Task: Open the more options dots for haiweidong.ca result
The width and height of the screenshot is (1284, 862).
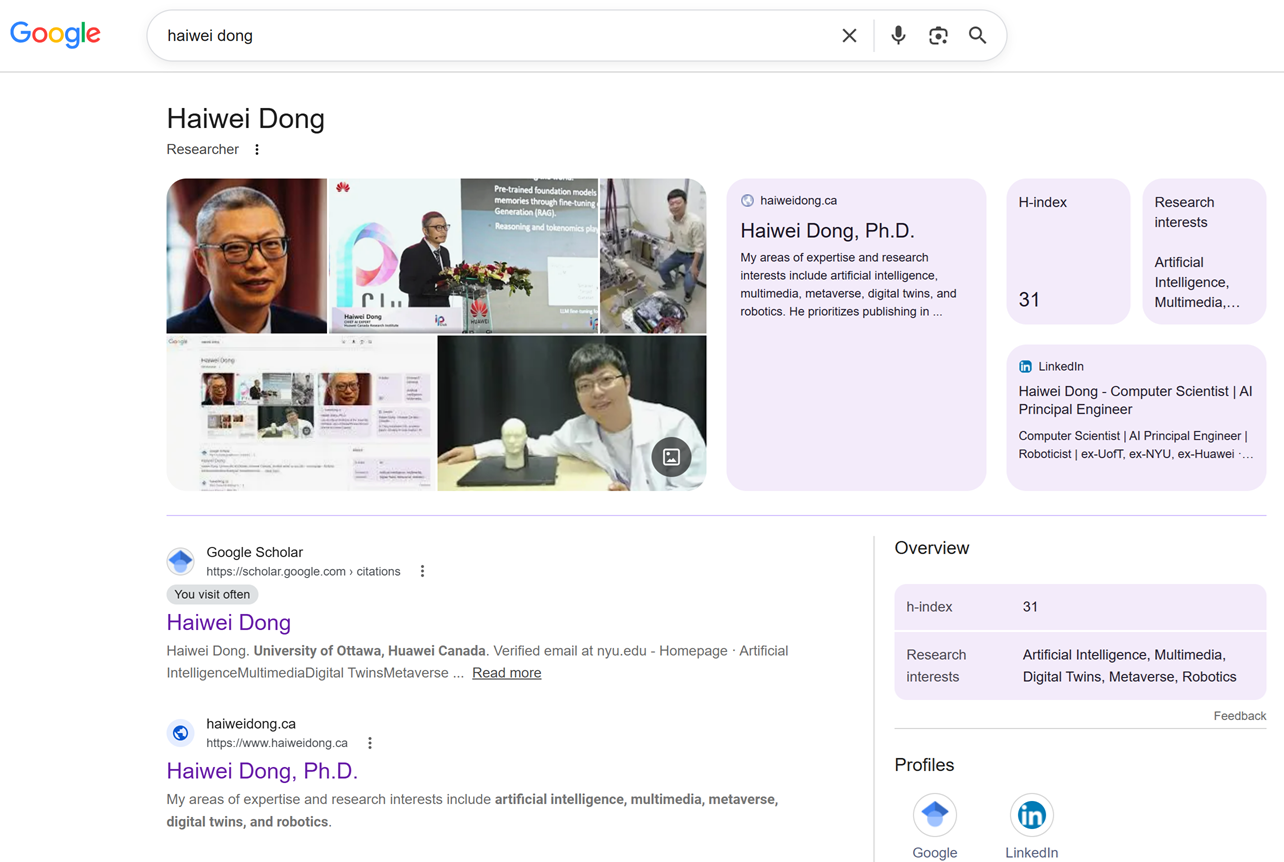Action: click(x=370, y=743)
